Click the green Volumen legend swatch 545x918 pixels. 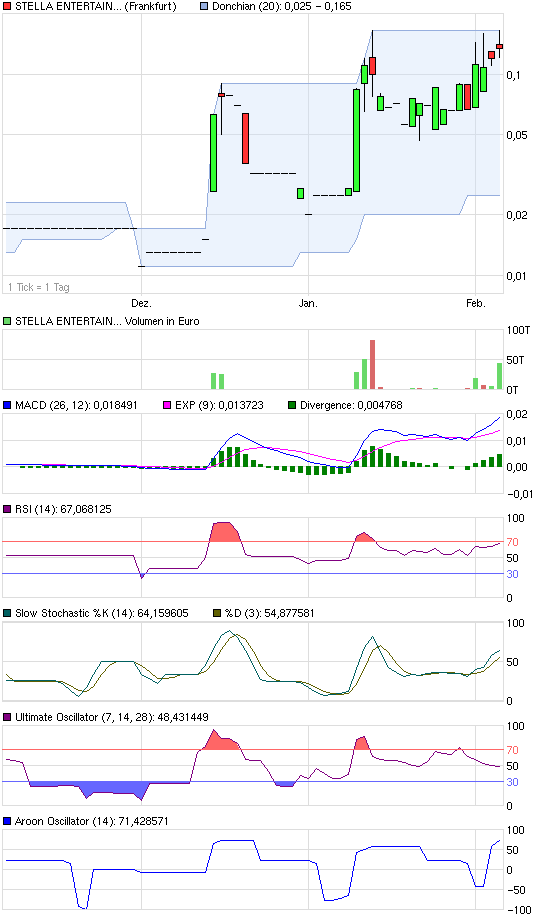click(x=7, y=321)
